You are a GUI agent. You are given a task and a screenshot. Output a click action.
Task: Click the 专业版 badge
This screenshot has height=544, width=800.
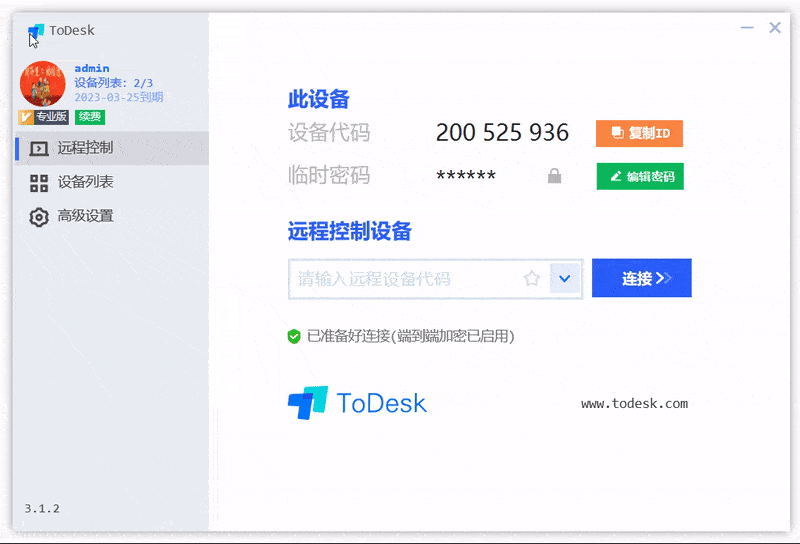click(43, 117)
